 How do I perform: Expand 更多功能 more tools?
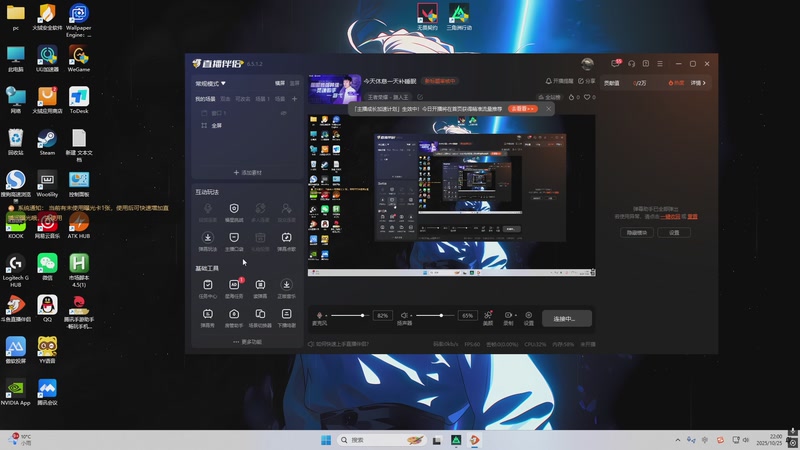(247, 342)
